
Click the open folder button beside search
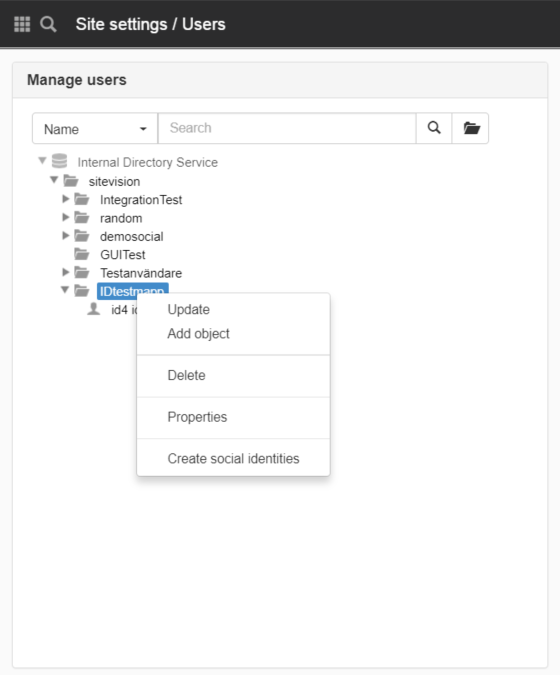pyautogui.click(x=470, y=128)
